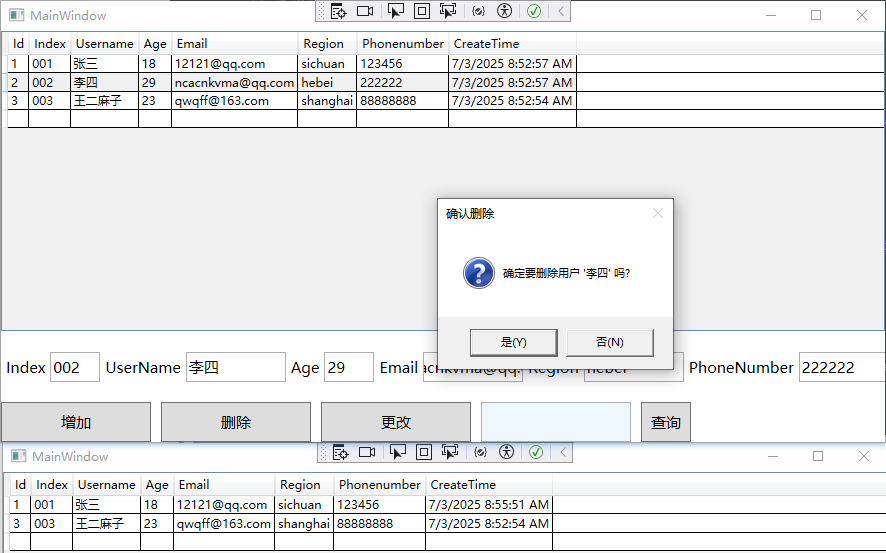Focus the Age input field showing 29
886x553 pixels.
coord(349,367)
